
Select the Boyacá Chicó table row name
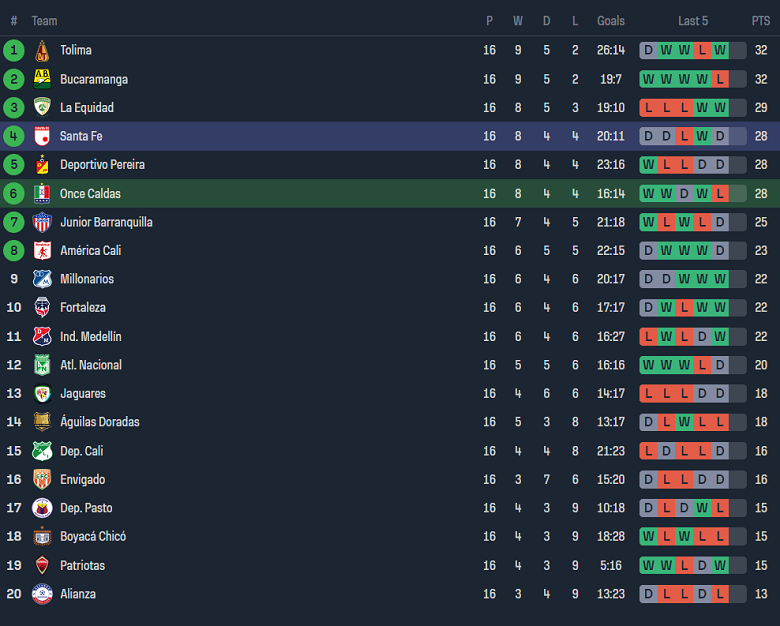93,537
